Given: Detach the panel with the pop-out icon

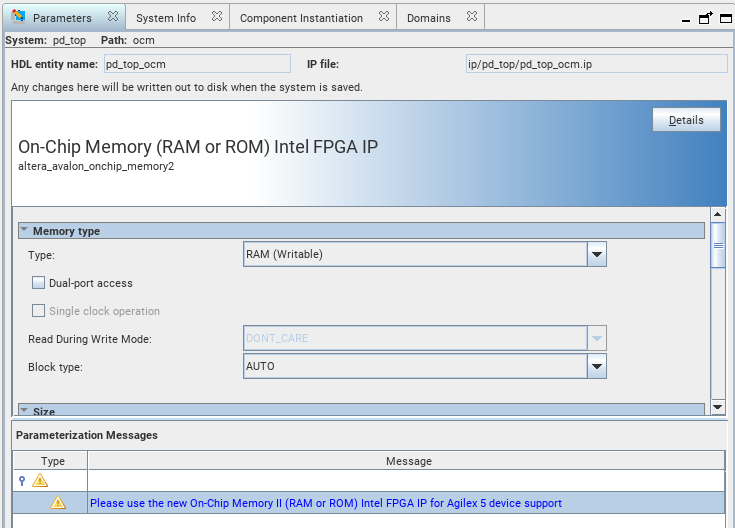Looking at the screenshot, I should pyautogui.click(x=705, y=18).
